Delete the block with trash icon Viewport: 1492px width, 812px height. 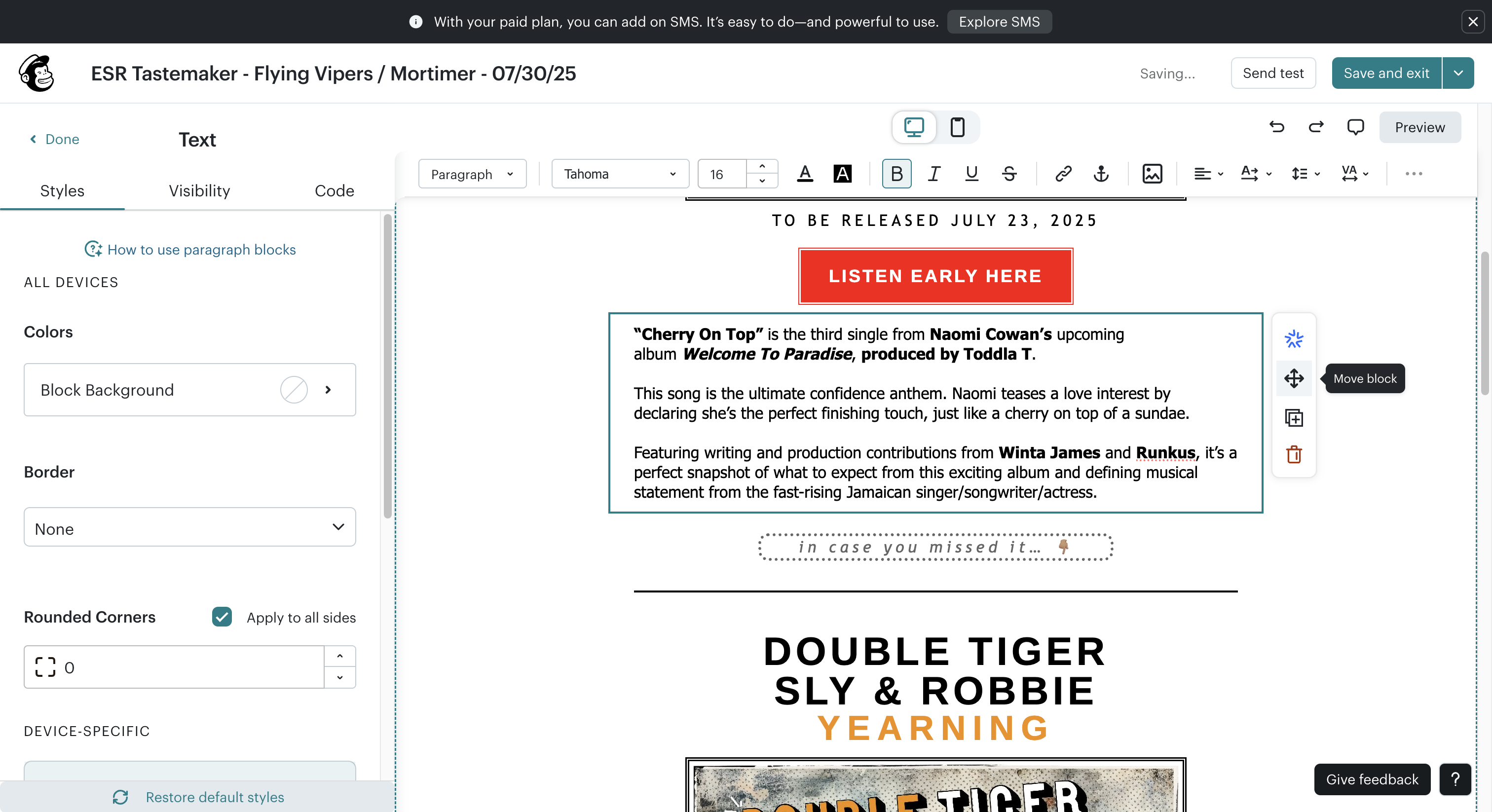pos(1294,455)
